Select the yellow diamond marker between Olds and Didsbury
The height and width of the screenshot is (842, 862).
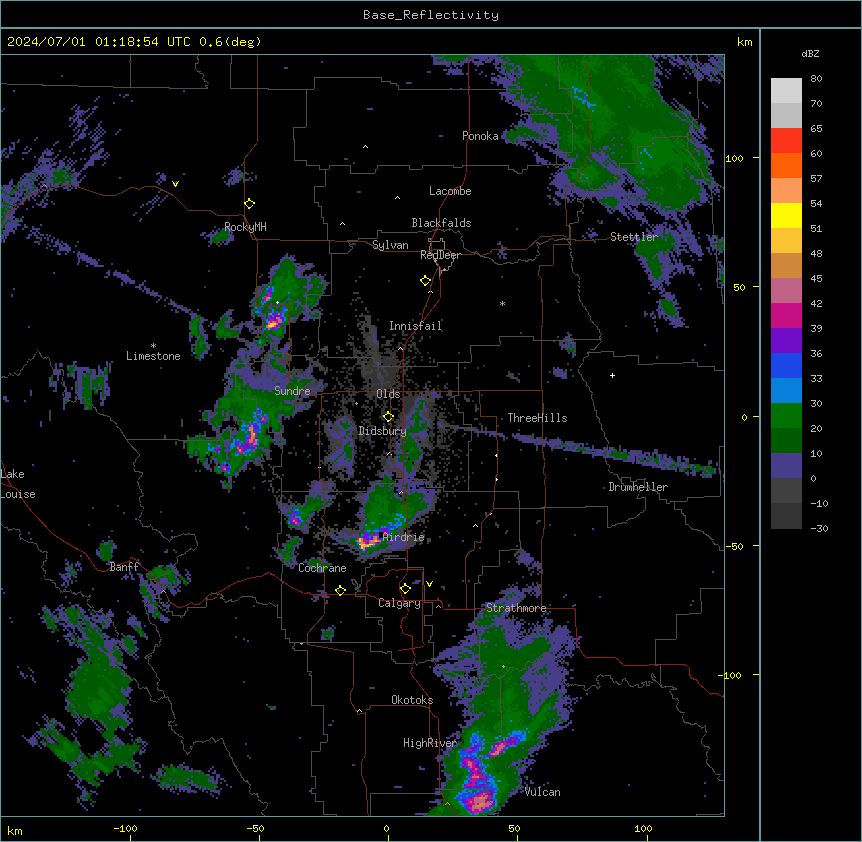click(x=388, y=417)
